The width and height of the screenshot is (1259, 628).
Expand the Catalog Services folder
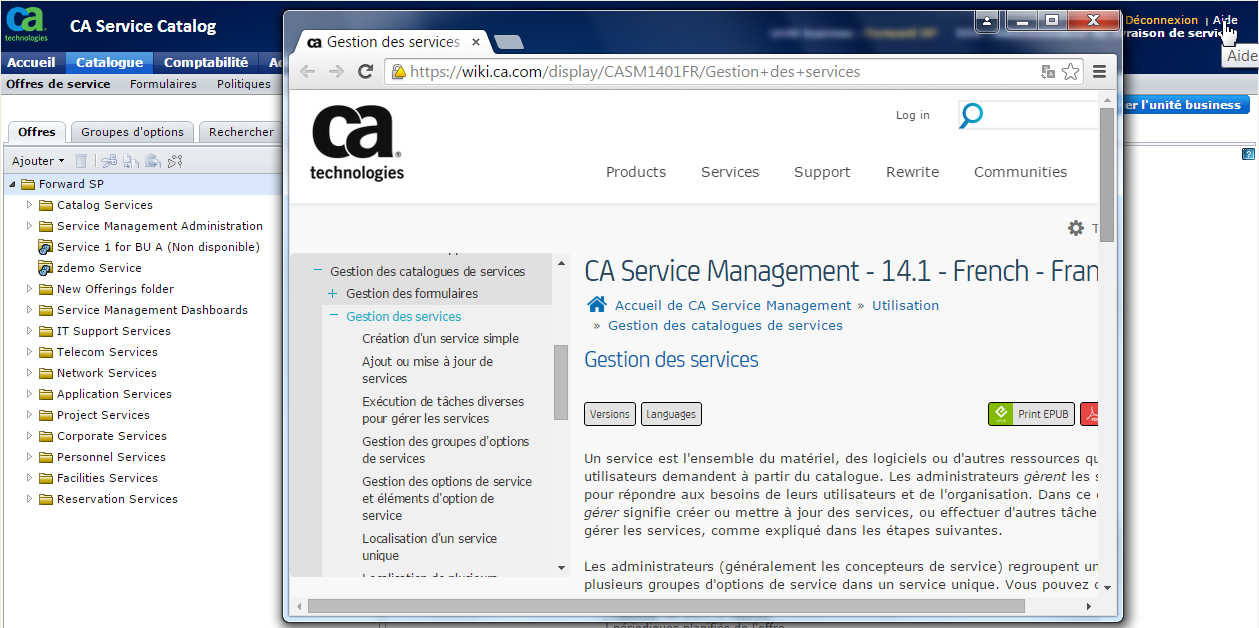click(30, 205)
